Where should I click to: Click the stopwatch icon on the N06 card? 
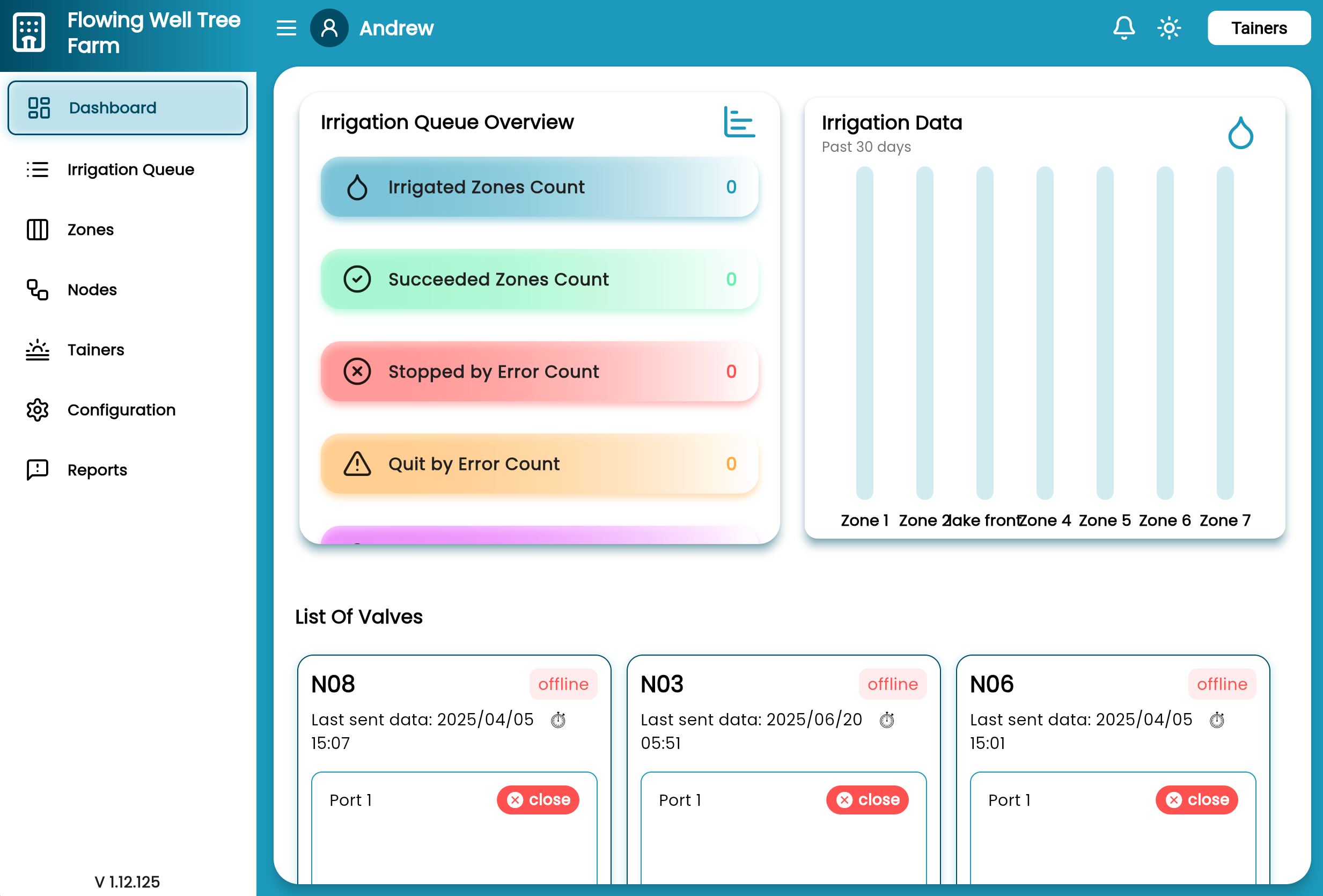click(1217, 720)
